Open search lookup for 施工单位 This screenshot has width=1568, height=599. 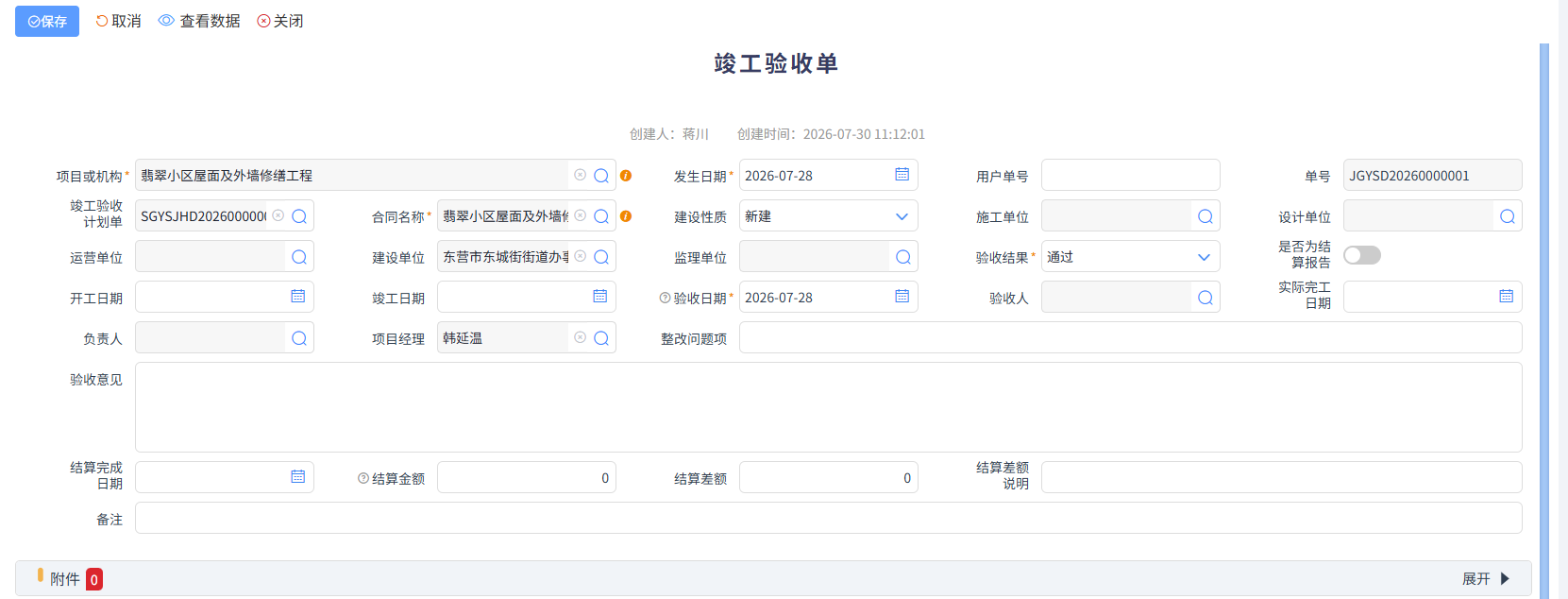coord(1206,216)
